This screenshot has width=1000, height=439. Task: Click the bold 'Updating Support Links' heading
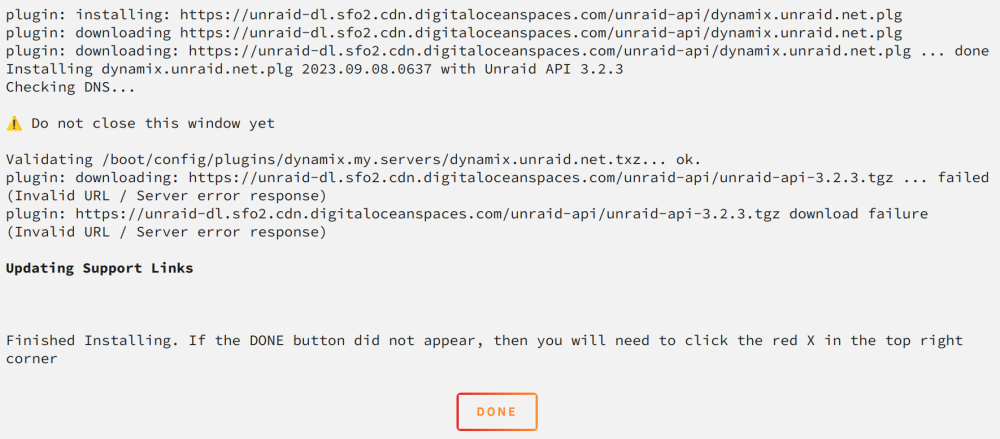pos(99,268)
